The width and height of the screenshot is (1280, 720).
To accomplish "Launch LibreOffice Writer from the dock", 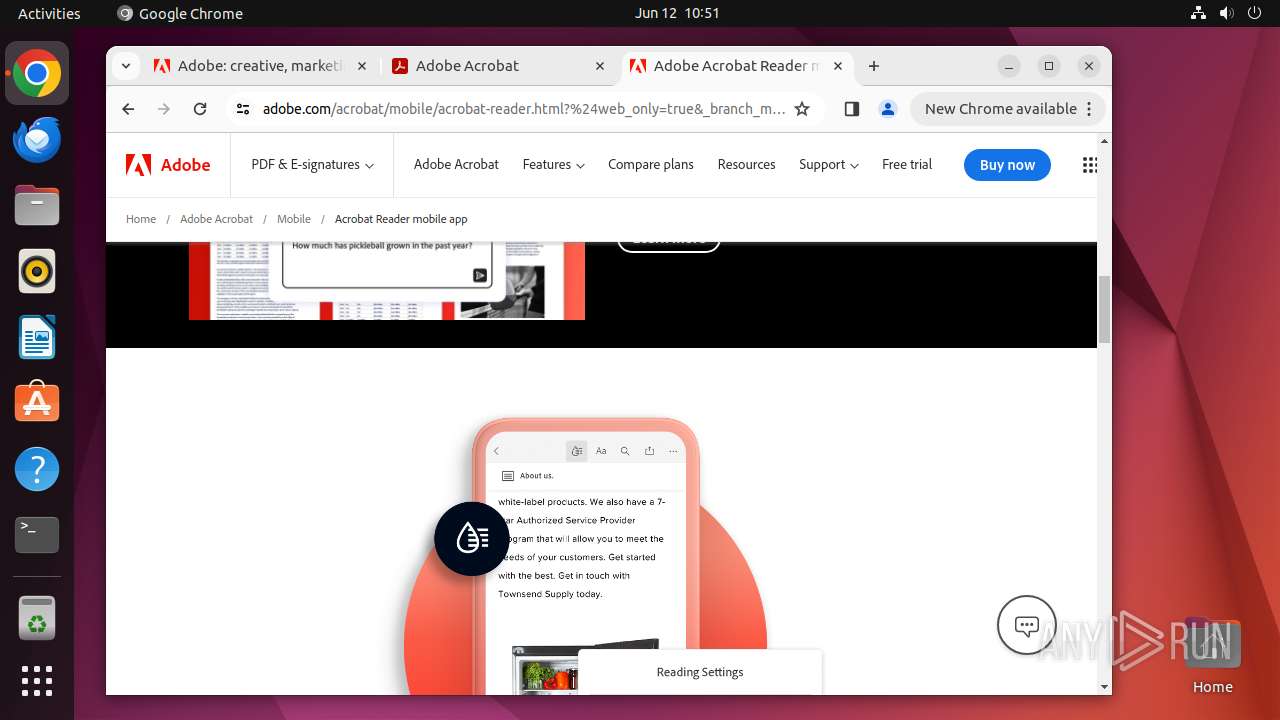I will 37,337.
